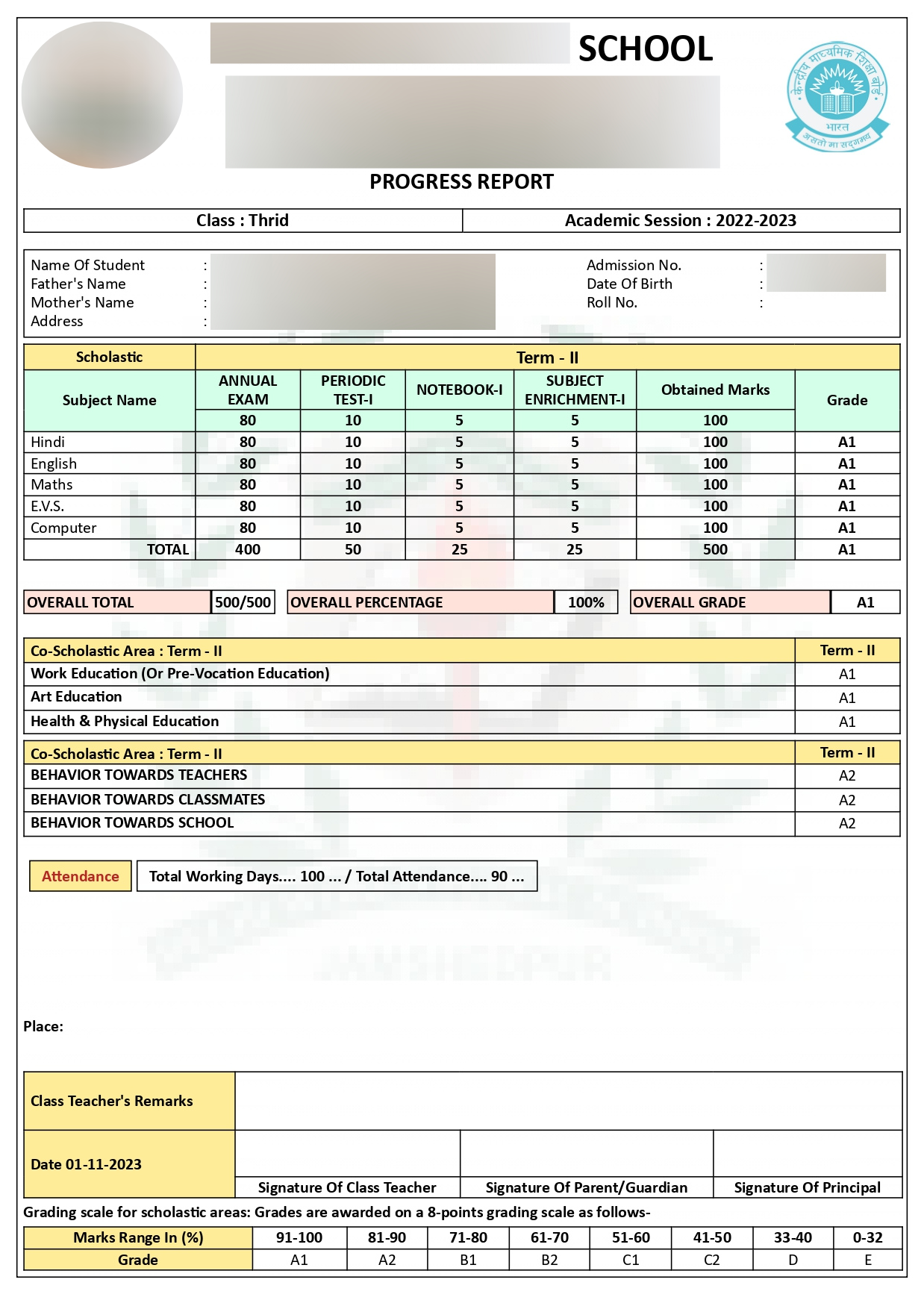Select the Computer subject row label

63,528
